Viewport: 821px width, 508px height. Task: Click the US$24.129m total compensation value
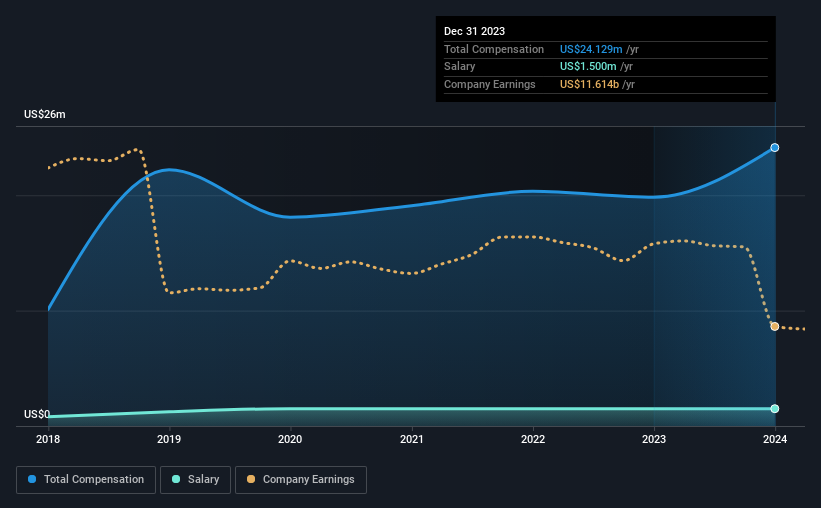[591, 49]
